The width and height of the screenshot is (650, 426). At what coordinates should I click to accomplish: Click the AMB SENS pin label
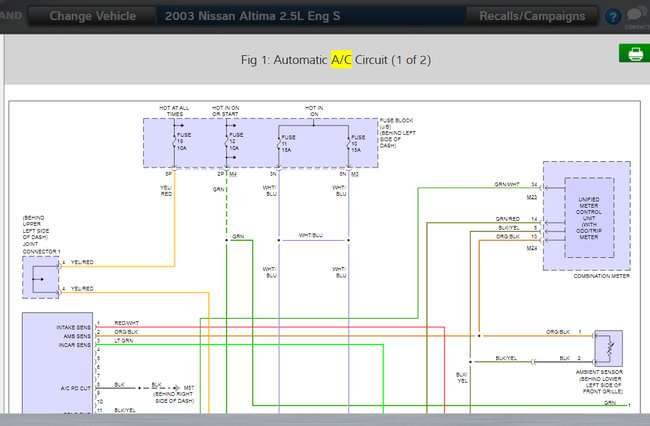77,336
